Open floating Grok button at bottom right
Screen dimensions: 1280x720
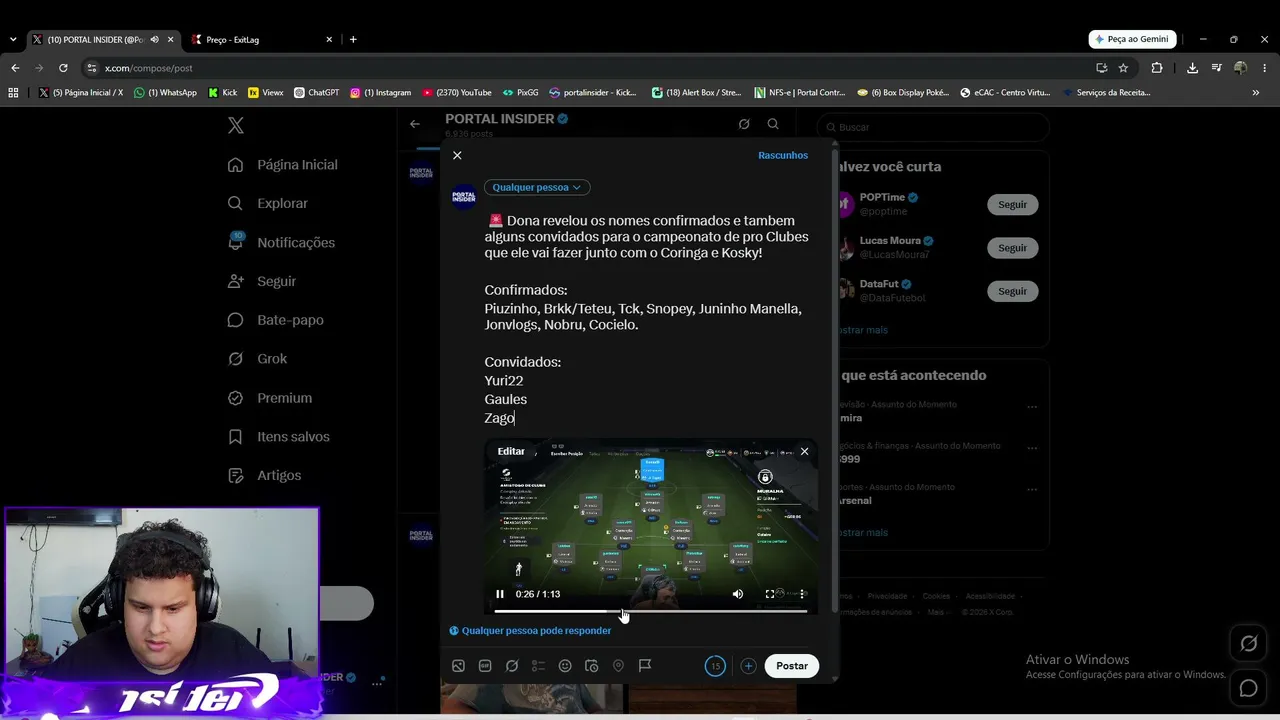pyautogui.click(x=1249, y=644)
